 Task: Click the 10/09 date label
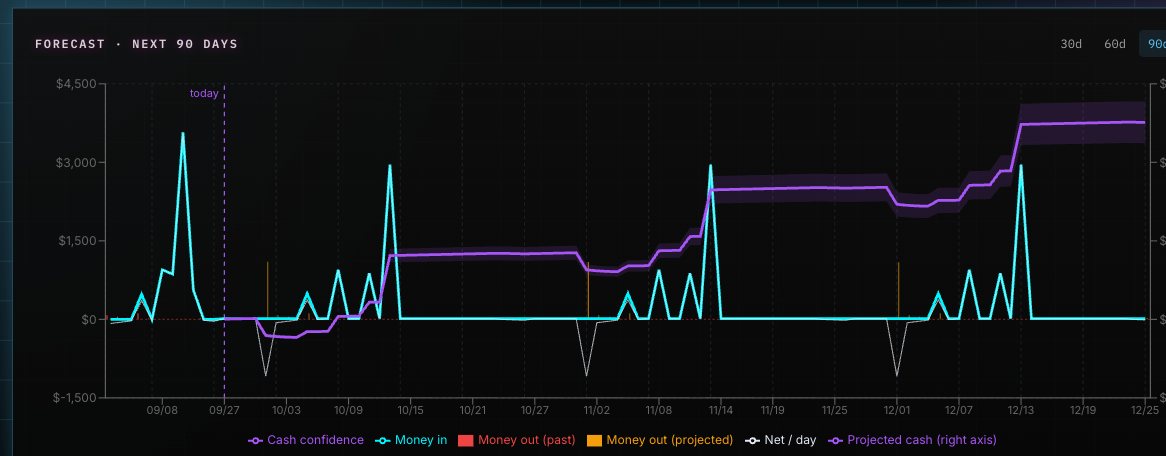point(348,410)
